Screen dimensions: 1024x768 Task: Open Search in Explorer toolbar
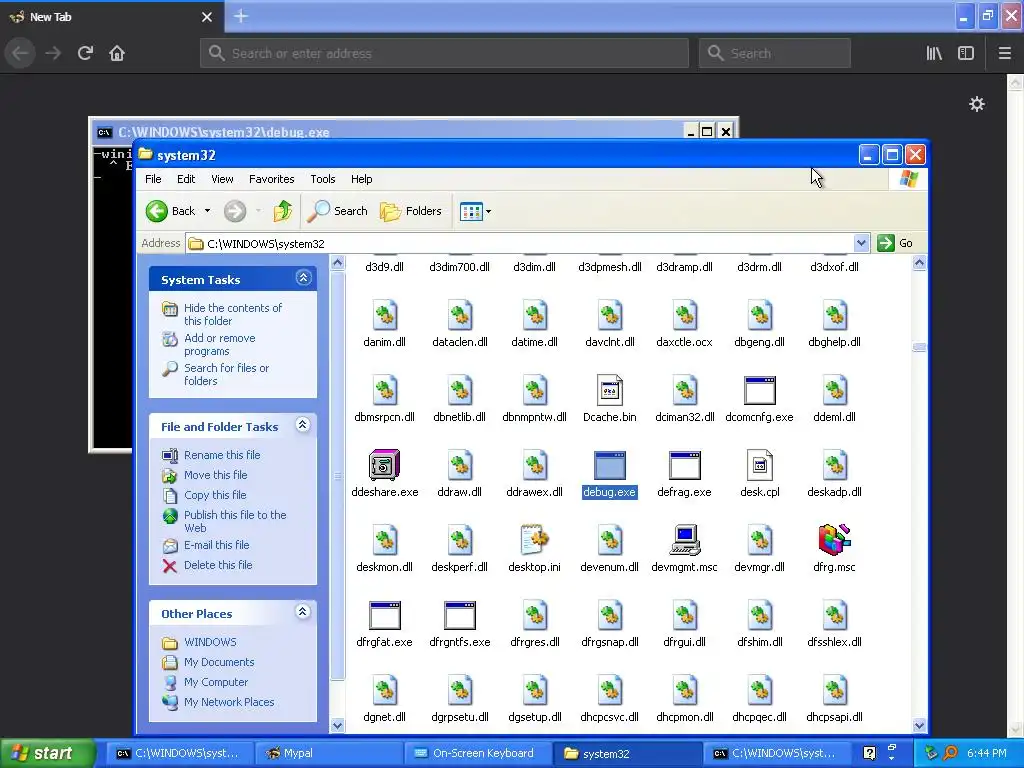click(338, 211)
